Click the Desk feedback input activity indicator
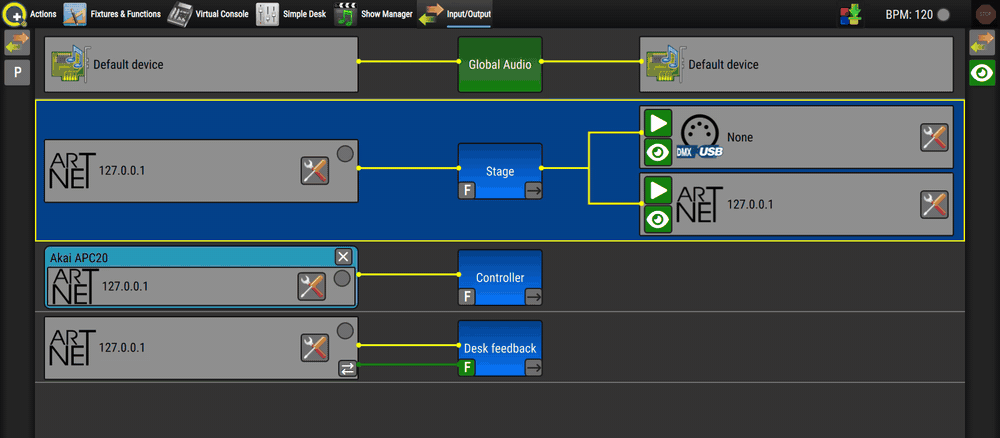 [345, 330]
